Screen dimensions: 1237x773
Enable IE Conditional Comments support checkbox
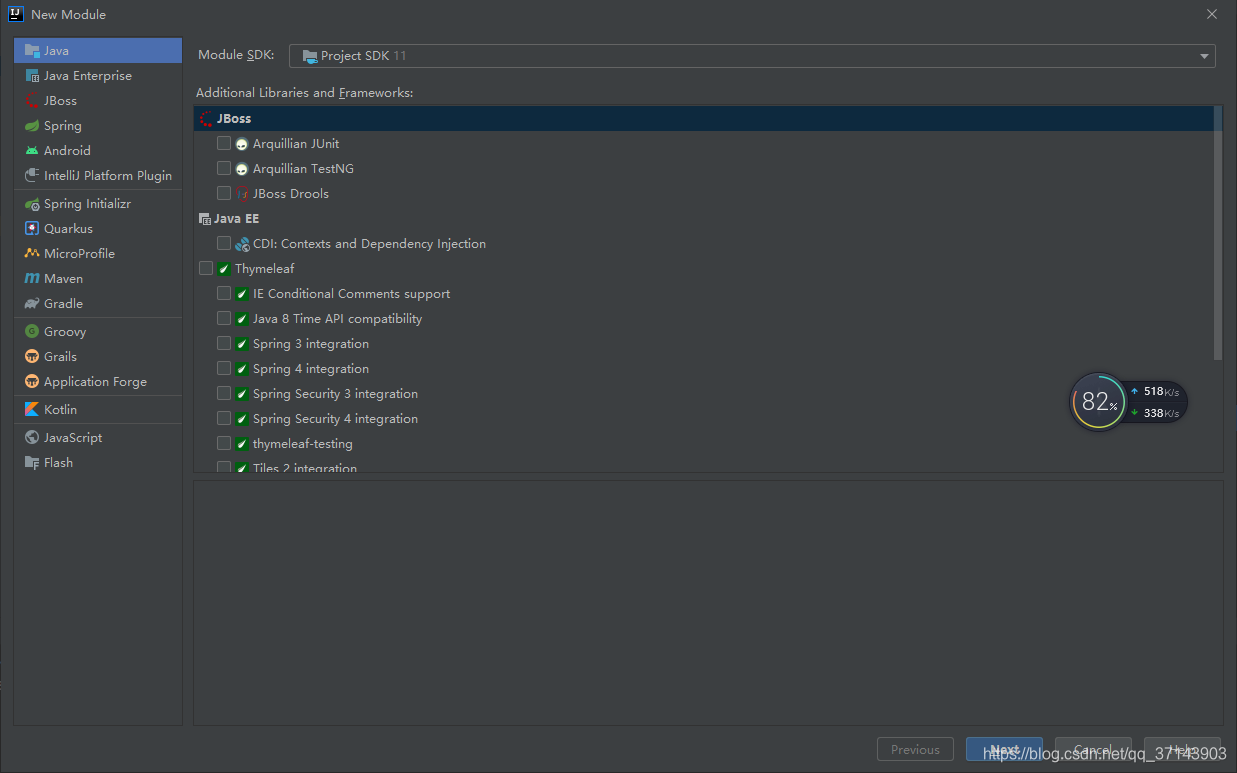pyautogui.click(x=224, y=293)
